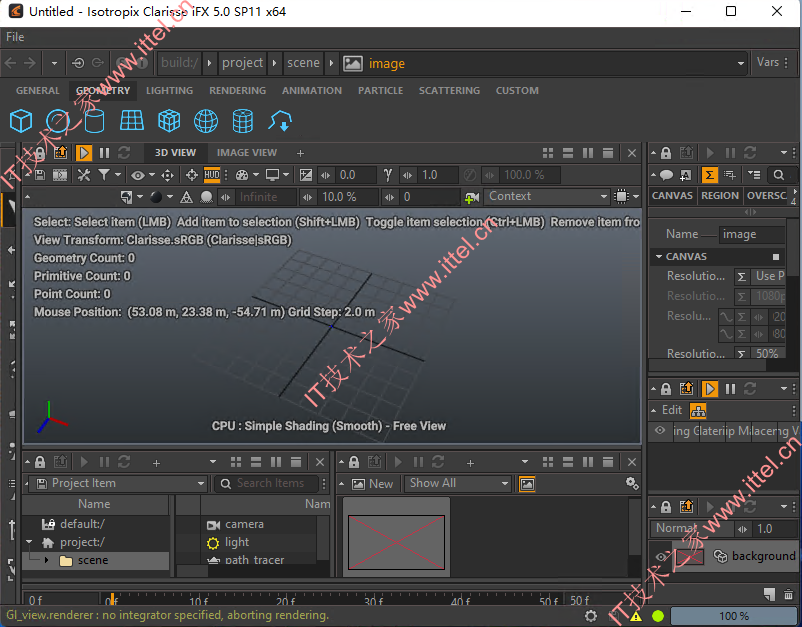Pause rendering in the 3D View
Screen dimensions: 802x627
104,153
